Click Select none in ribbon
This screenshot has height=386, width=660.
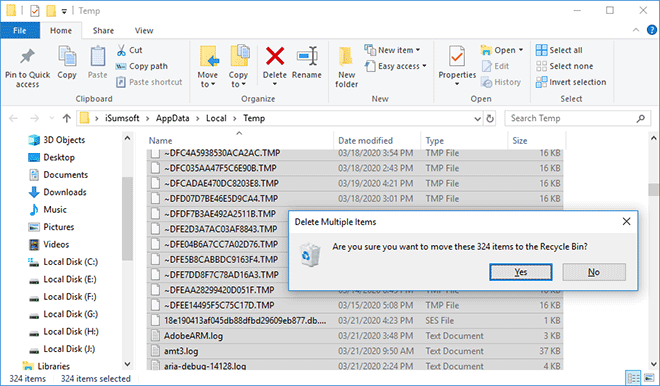click(564, 66)
